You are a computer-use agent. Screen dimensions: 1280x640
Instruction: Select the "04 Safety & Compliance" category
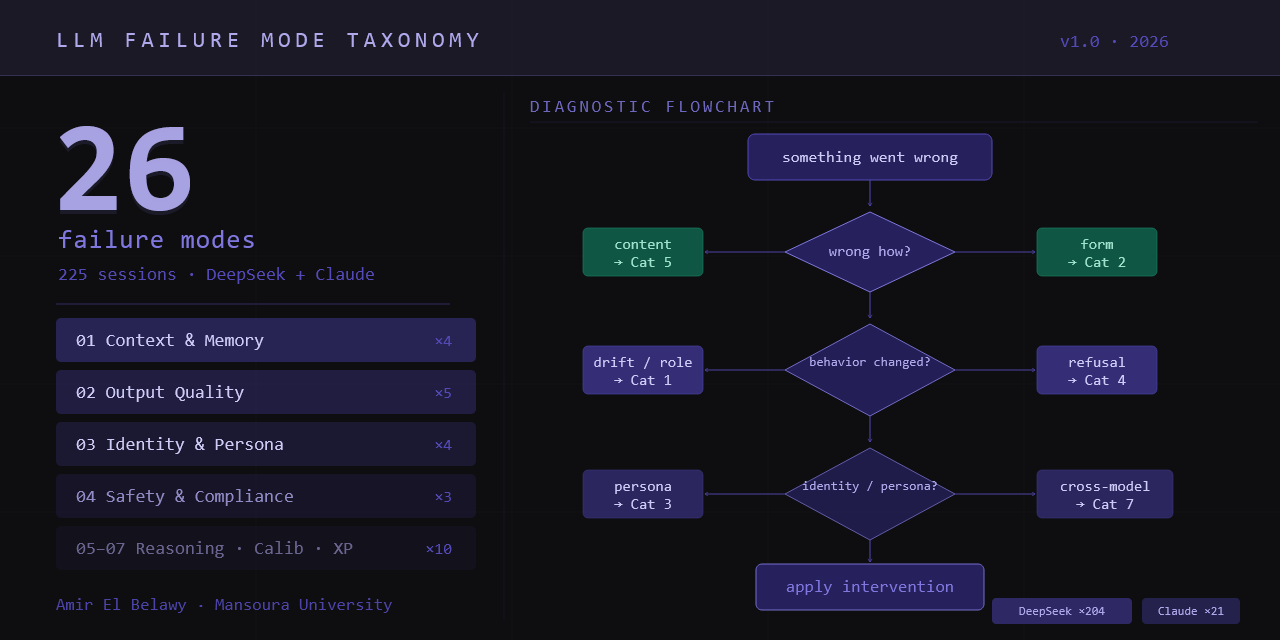[x=265, y=496]
